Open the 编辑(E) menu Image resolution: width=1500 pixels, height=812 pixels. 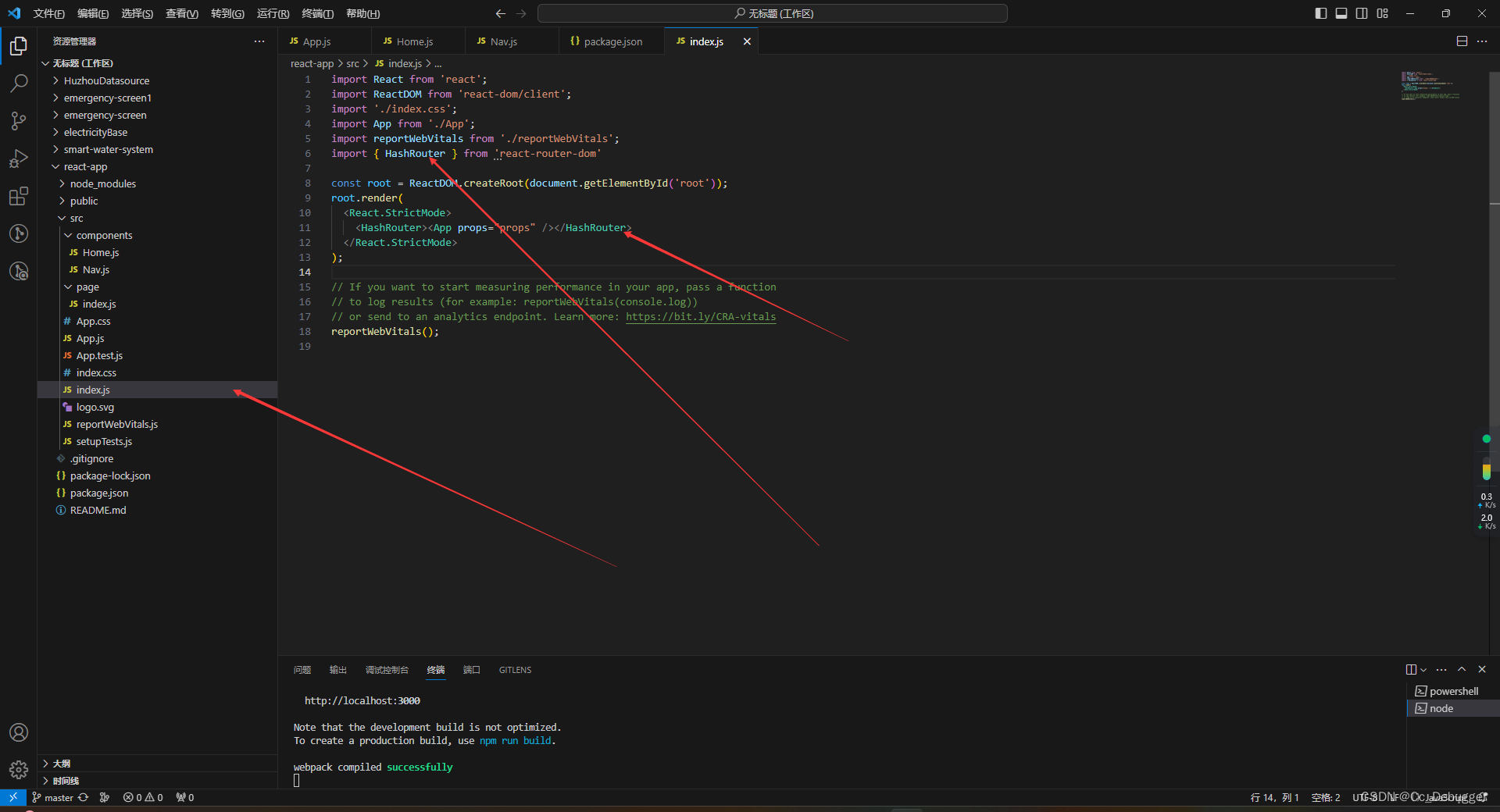click(x=93, y=13)
